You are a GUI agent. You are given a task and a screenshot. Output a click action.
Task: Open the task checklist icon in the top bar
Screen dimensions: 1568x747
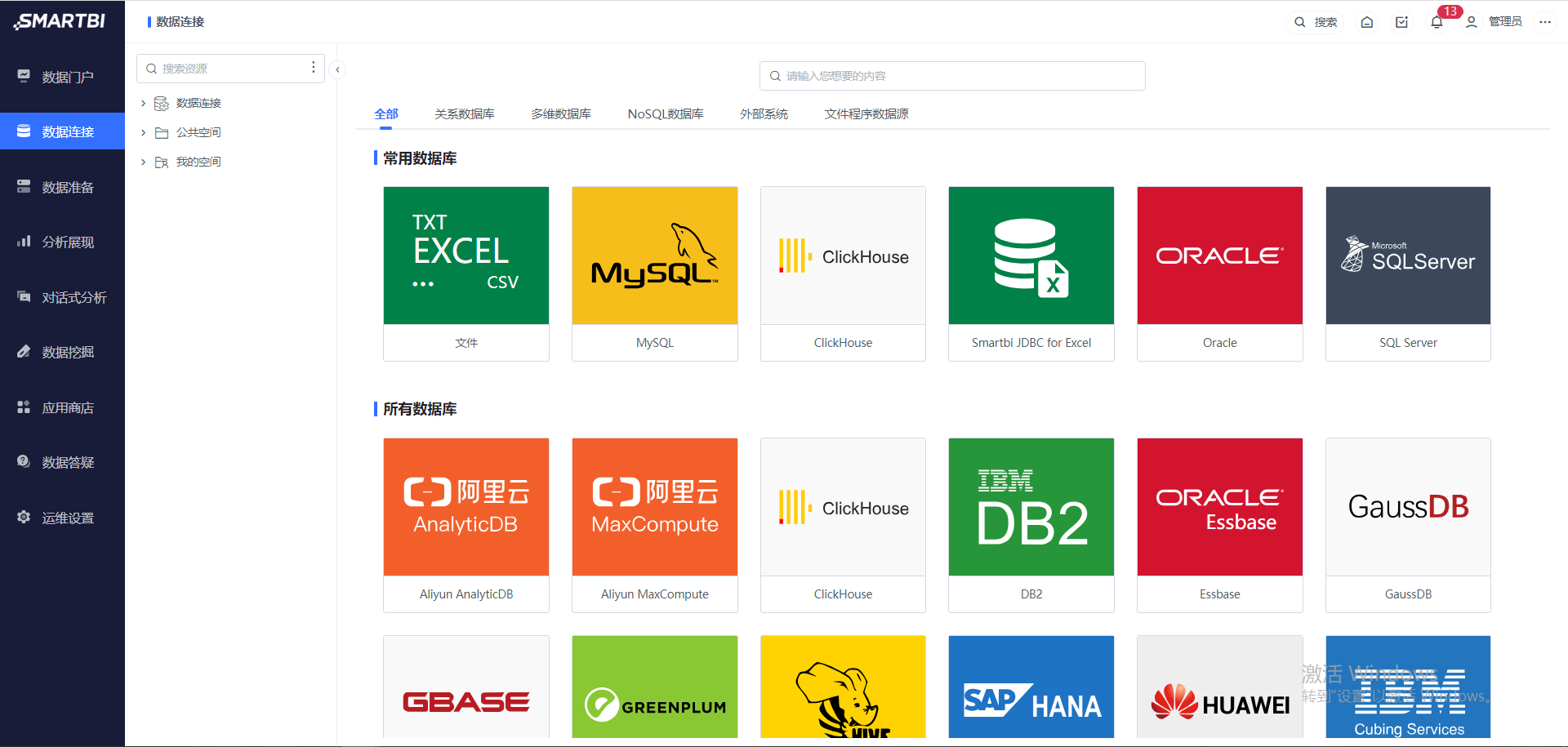1401,22
